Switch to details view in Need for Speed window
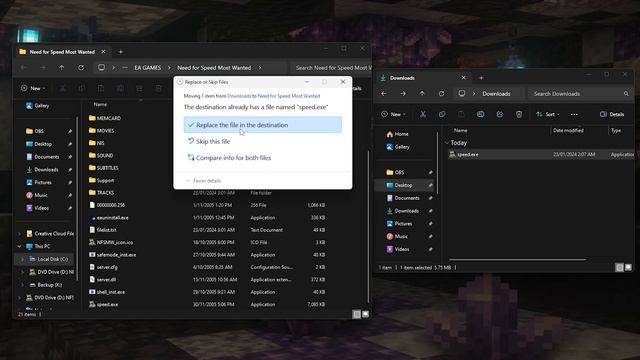The image size is (640, 360). coord(356,314)
